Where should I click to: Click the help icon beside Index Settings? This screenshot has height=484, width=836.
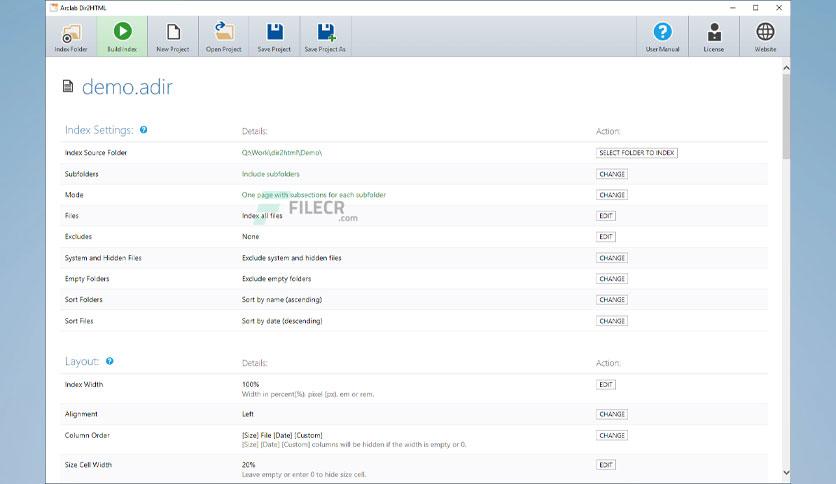(143, 130)
